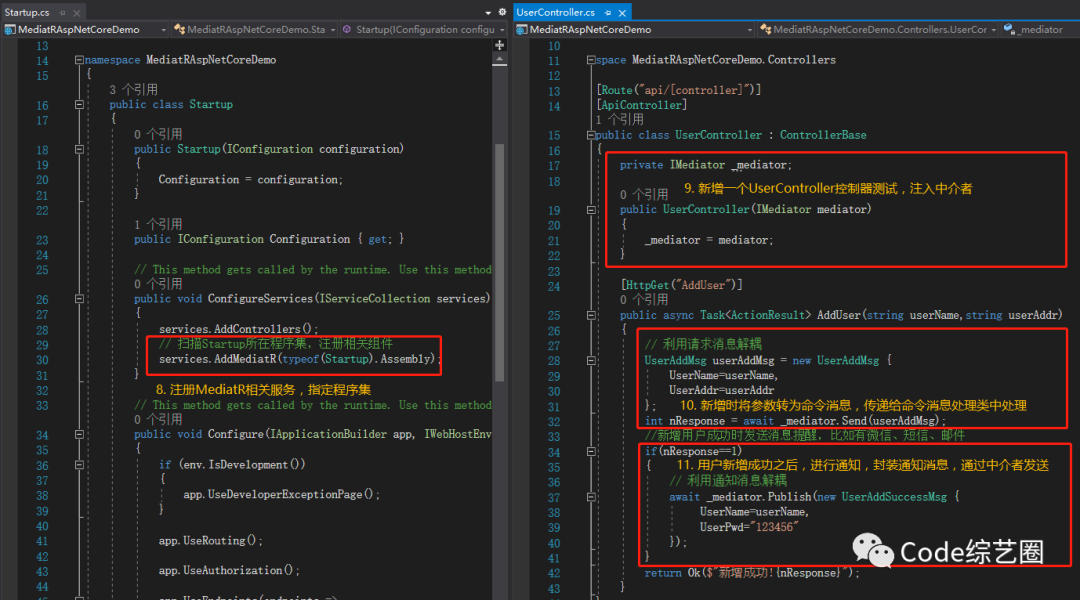
Task: Click 'UserAddSuccessMsg' in the Publish call
Action: (x=894, y=497)
